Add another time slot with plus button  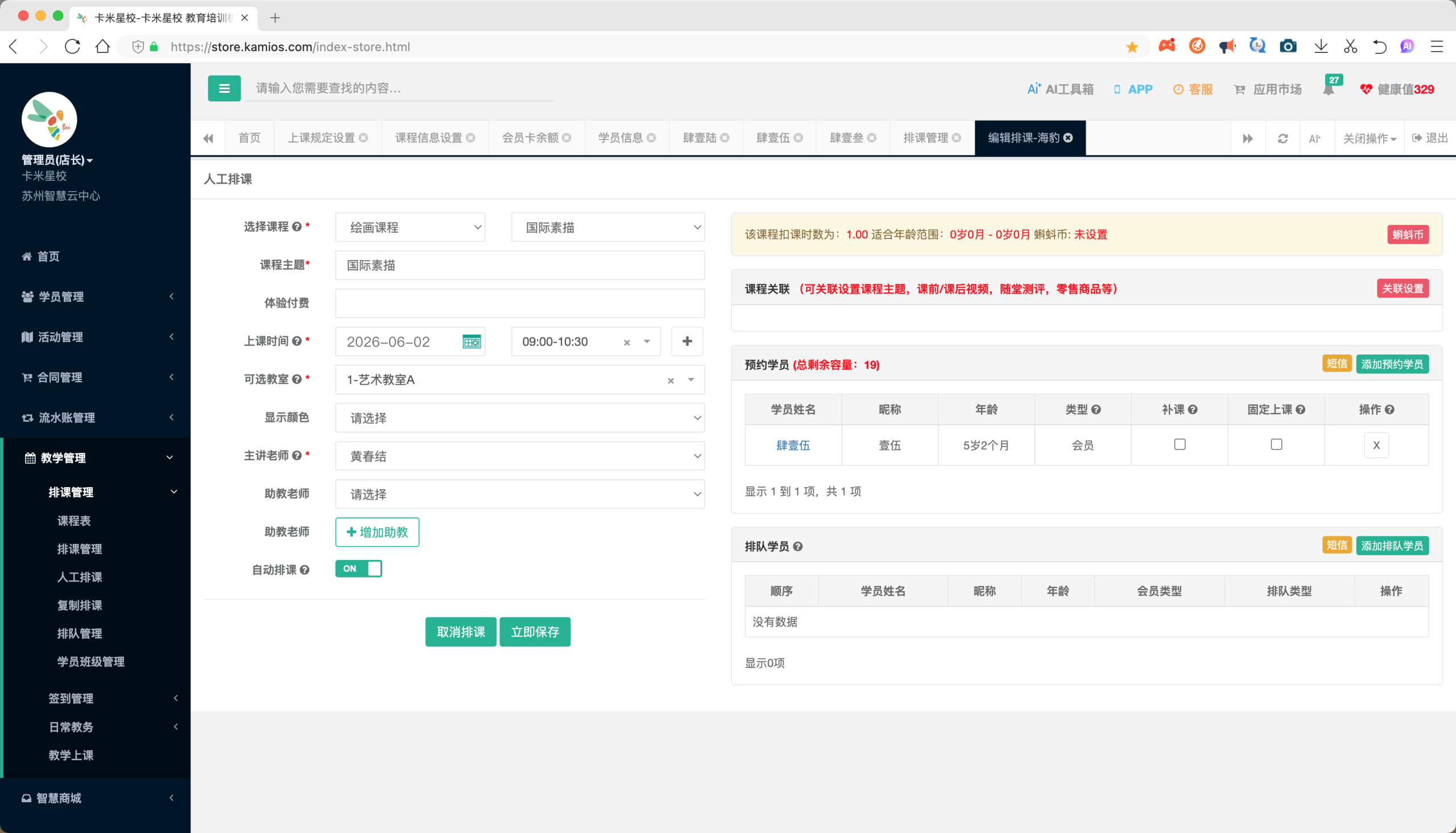point(687,341)
